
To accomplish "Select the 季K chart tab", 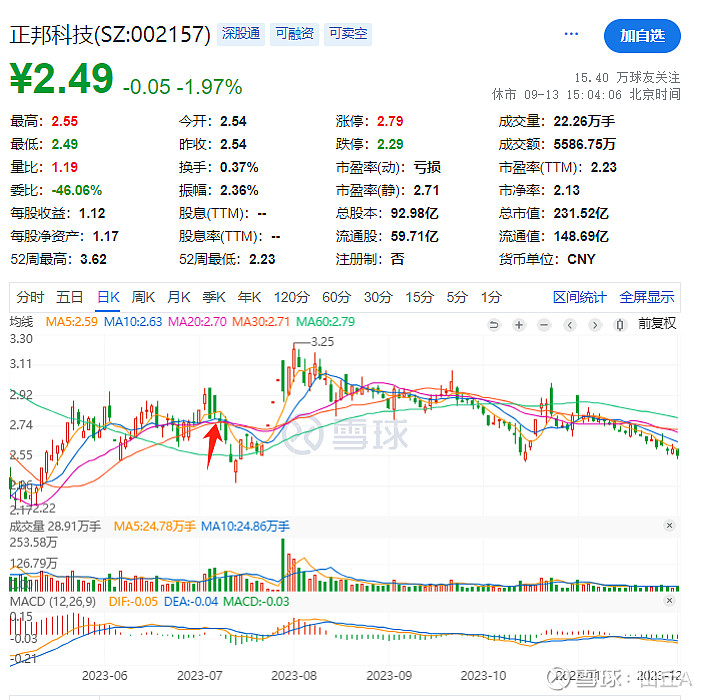I will pyautogui.click(x=214, y=297).
